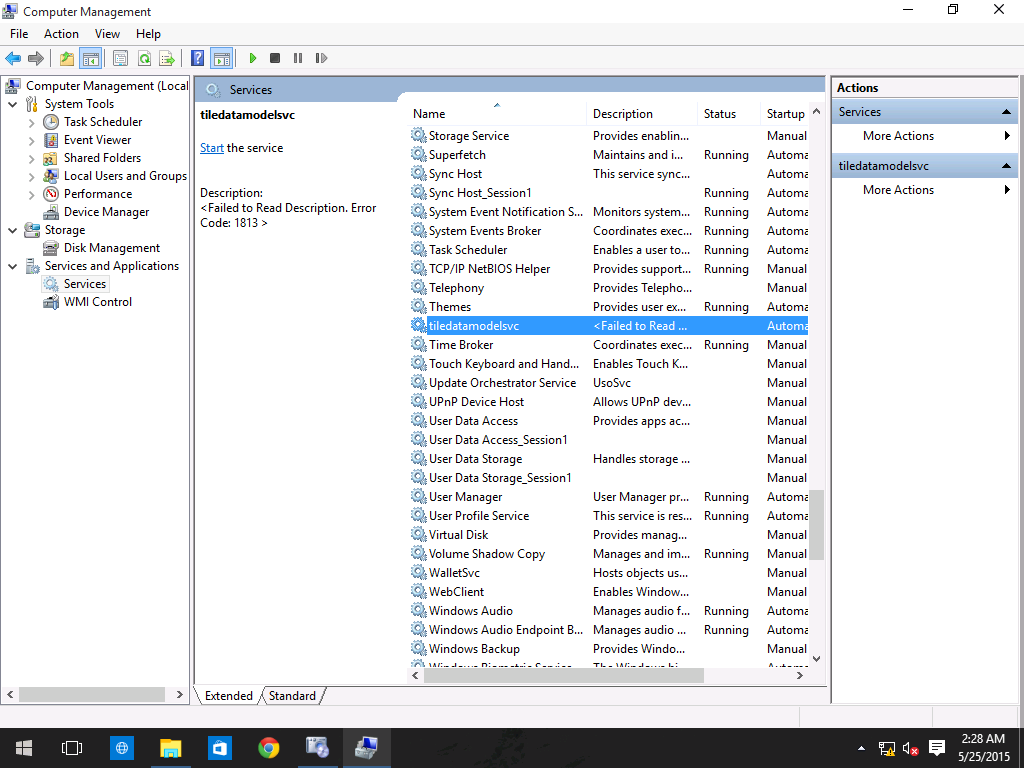Select the Volume Shadow Copy service row

pyautogui.click(x=609, y=554)
